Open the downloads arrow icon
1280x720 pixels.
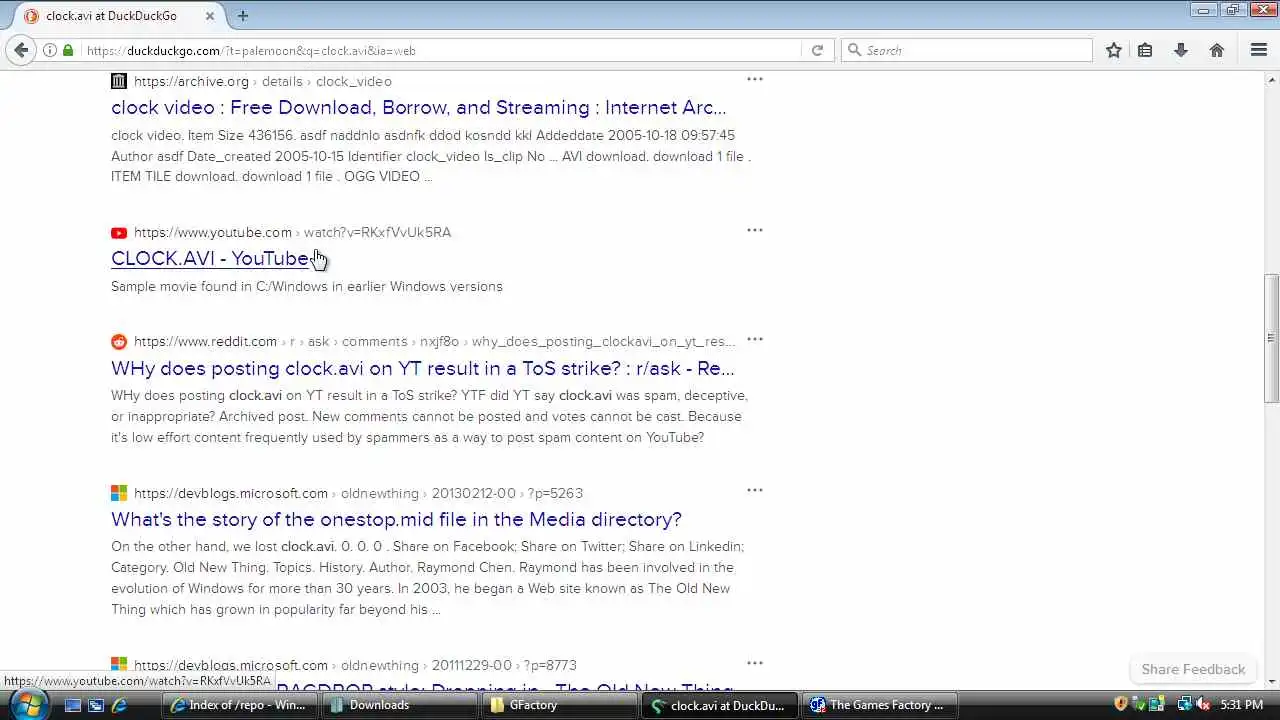tap(1181, 50)
